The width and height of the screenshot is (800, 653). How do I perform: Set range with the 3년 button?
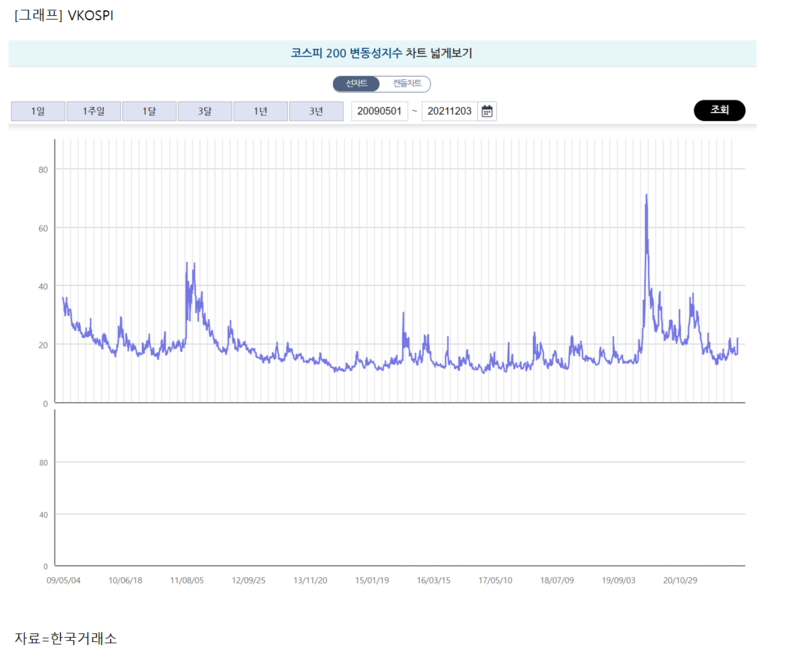(x=316, y=111)
